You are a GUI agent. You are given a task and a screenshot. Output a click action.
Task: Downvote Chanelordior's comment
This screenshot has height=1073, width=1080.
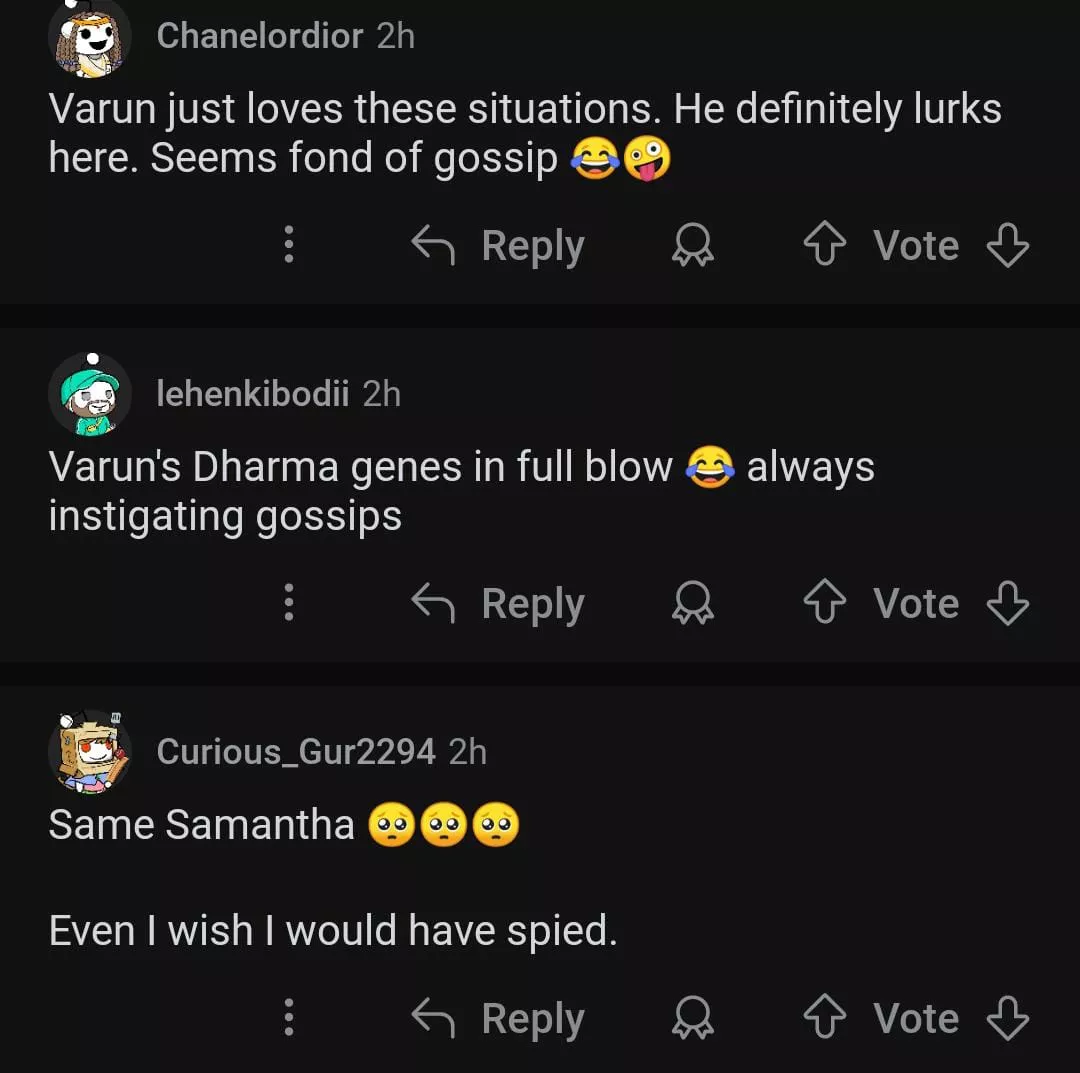coord(1007,246)
